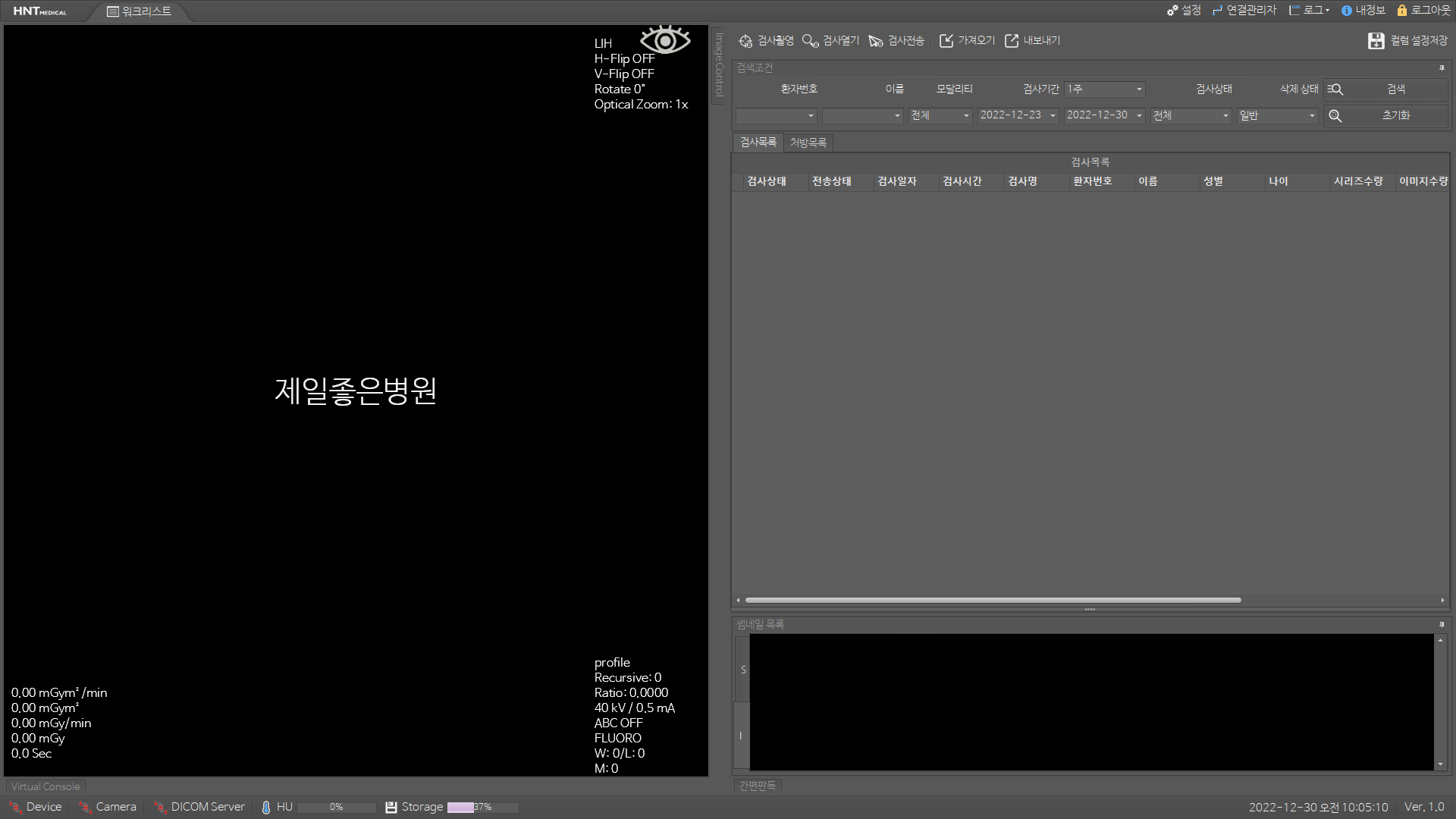Sort by the 이미지수량 column header
Image resolution: width=1456 pixels, height=819 pixels.
tap(1423, 182)
